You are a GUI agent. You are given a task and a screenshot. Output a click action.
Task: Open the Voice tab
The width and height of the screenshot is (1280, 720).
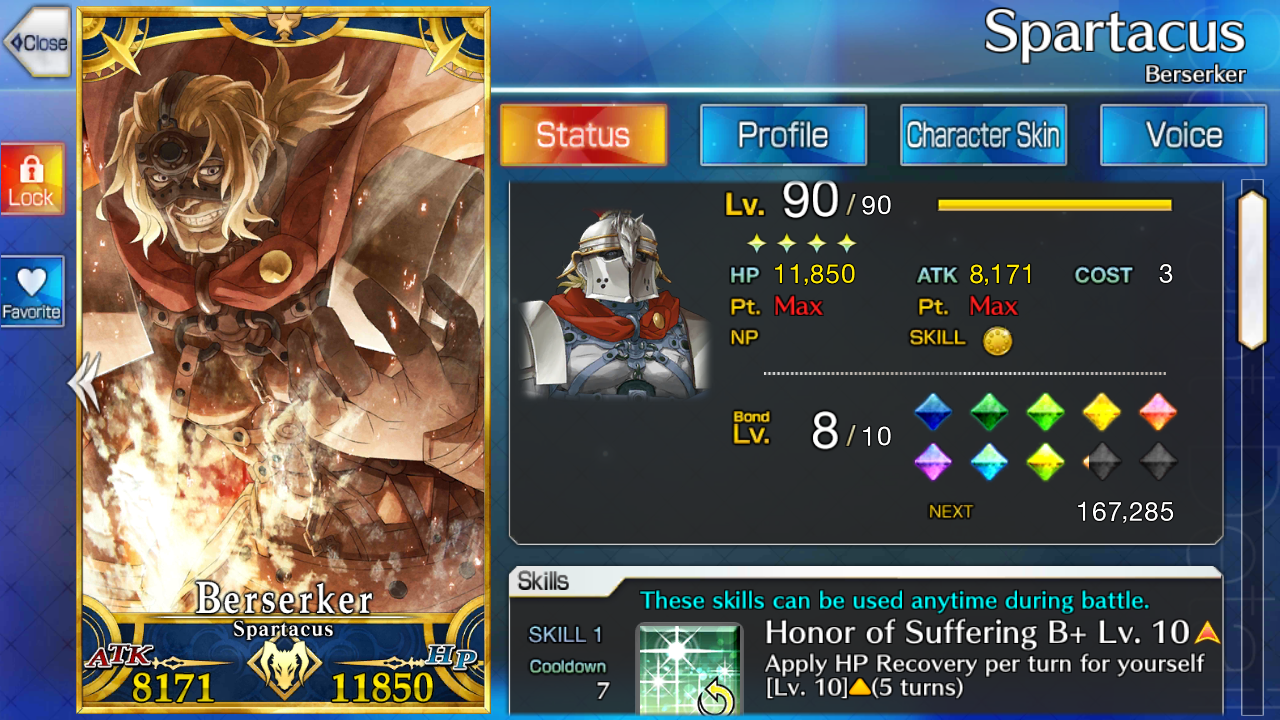pos(1183,135)
